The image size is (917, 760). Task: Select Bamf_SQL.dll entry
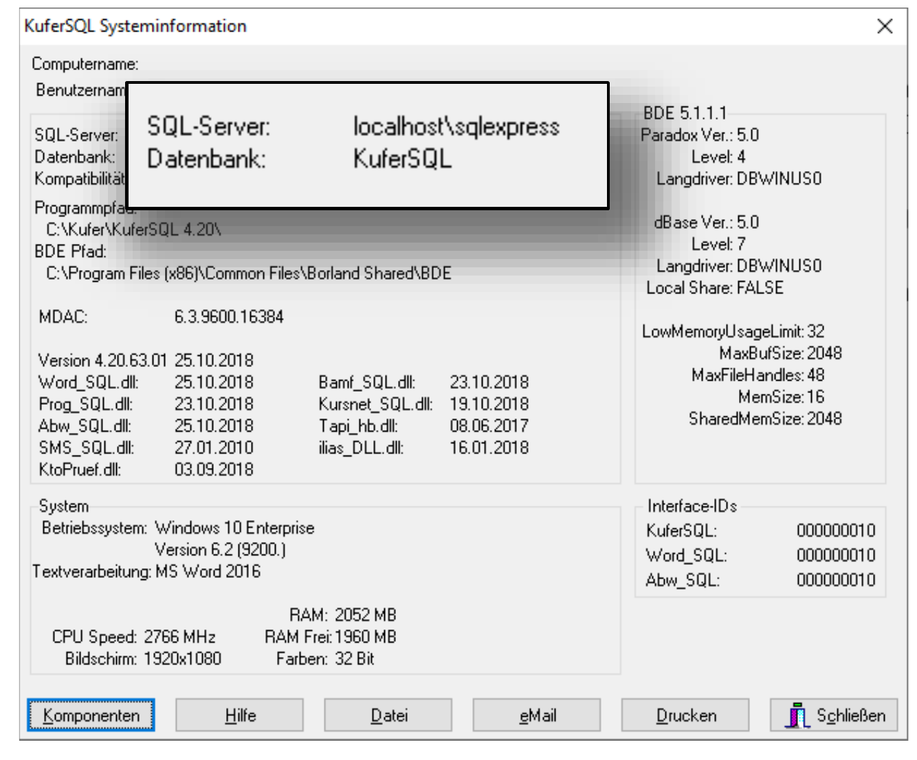coord(367,382)
